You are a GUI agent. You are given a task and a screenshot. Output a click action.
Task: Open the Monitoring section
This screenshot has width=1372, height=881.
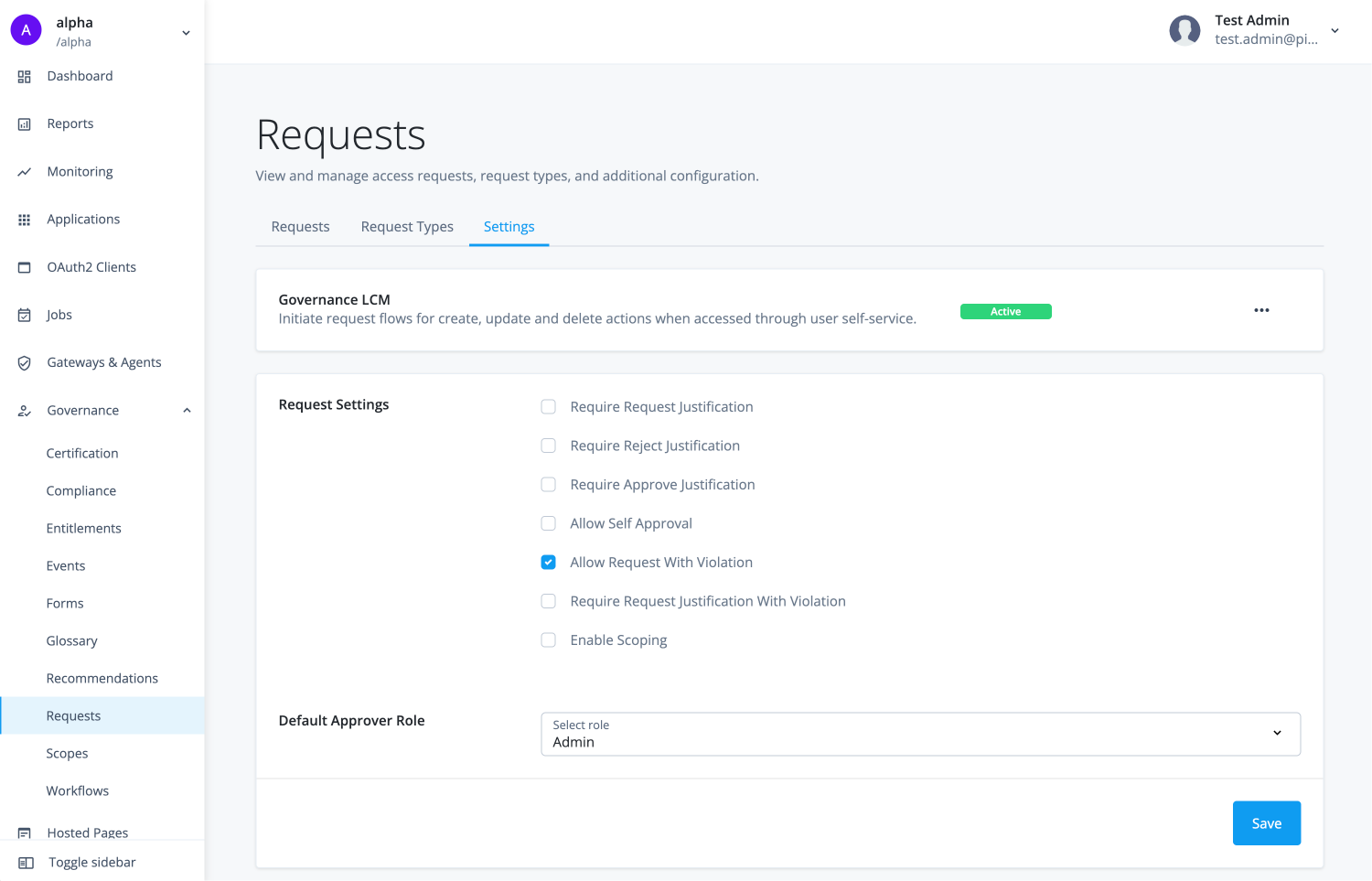pyautogui.click(x=80, y=171)
